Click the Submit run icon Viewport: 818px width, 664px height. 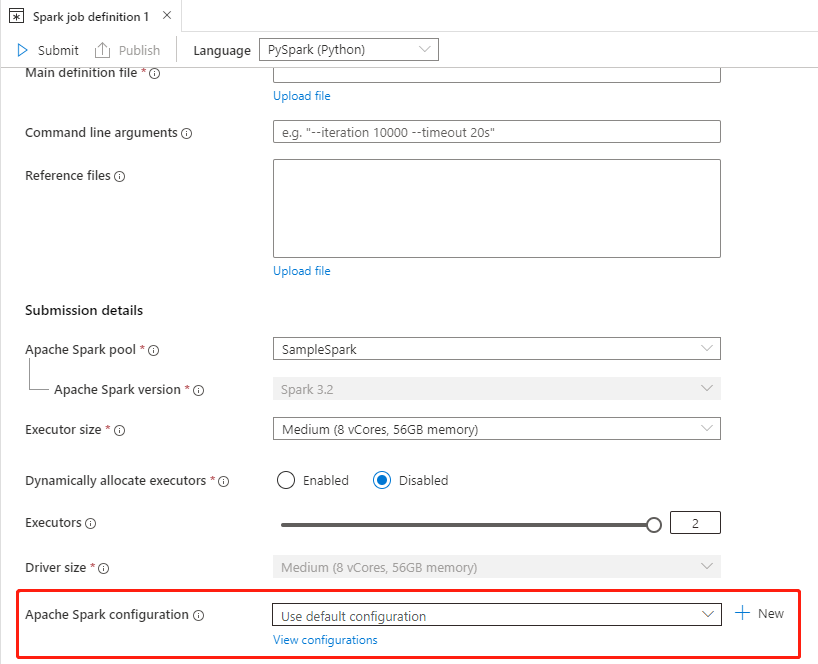[21, 49]
